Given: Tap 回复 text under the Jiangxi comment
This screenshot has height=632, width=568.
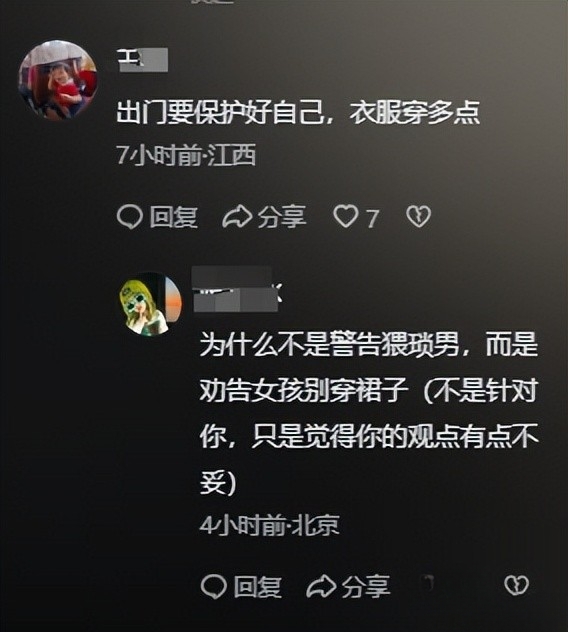Looking at the screenshot, I should (x=174, y=217).
